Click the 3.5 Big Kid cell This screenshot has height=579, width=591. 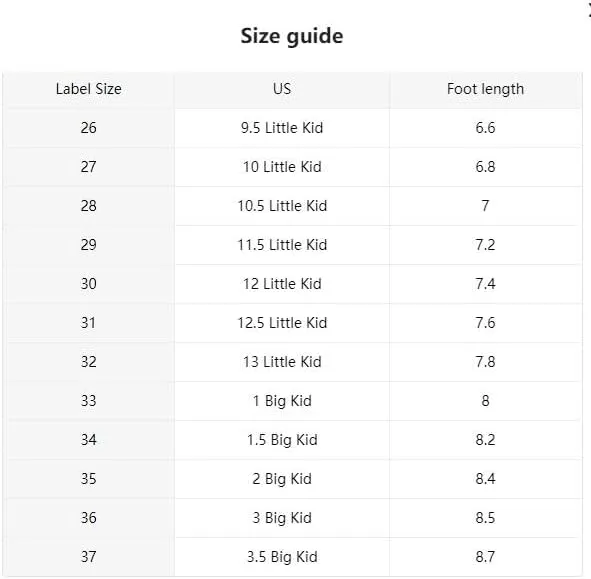pyautogui.click(x=282, y=557)
